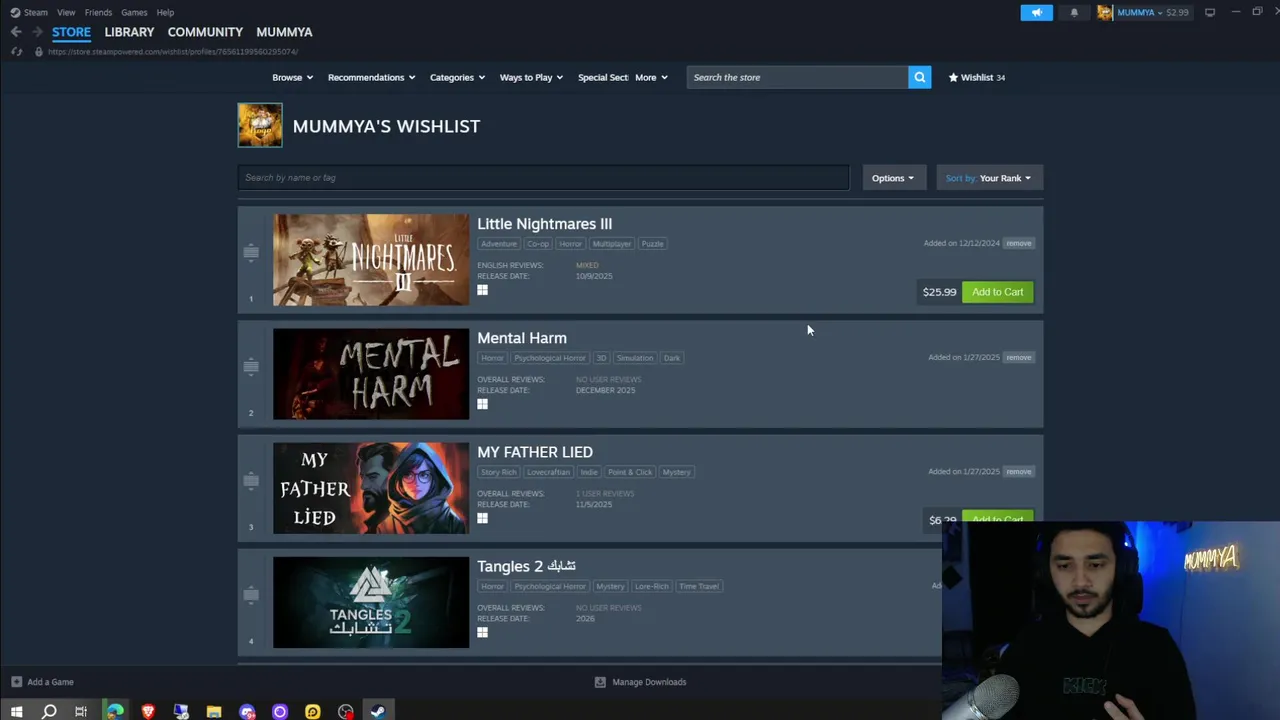Click the Manage Downloads icon
Screen dimensions: 1280x720
click(600, 682)
